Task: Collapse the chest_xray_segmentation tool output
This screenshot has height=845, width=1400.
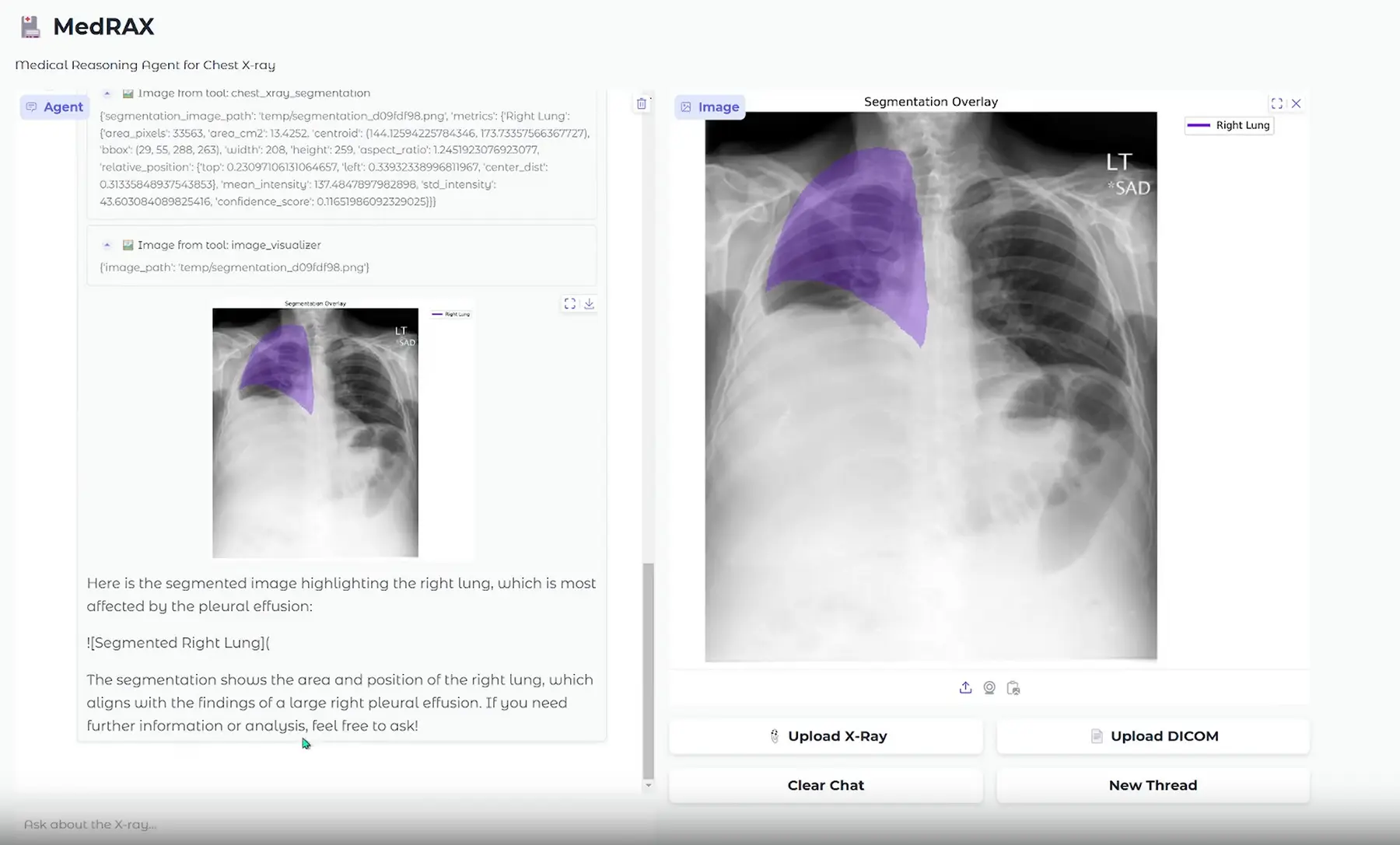Action: (x=107, y=93)
